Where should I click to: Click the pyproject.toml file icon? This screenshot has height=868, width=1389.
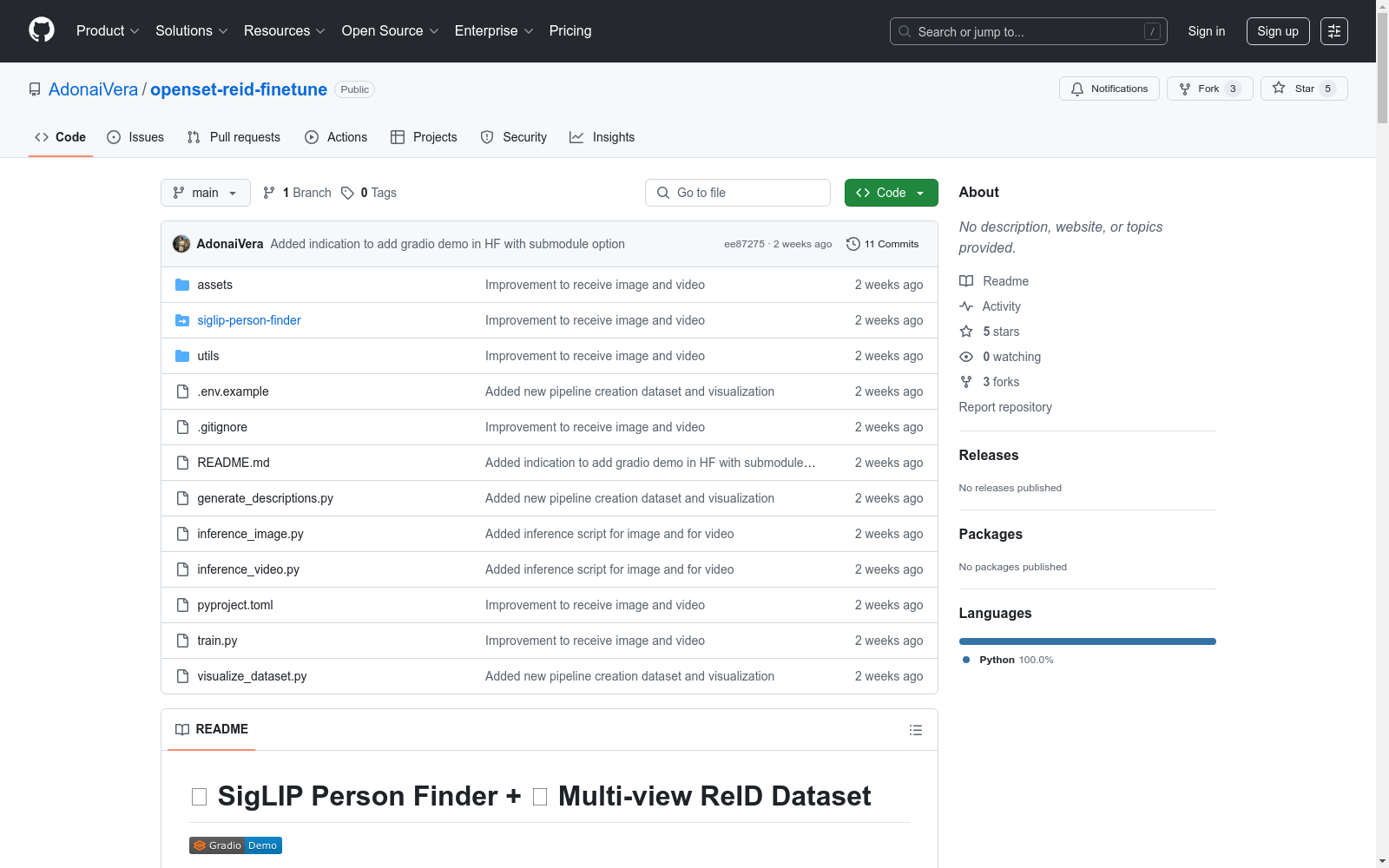[x=182, y=605]
